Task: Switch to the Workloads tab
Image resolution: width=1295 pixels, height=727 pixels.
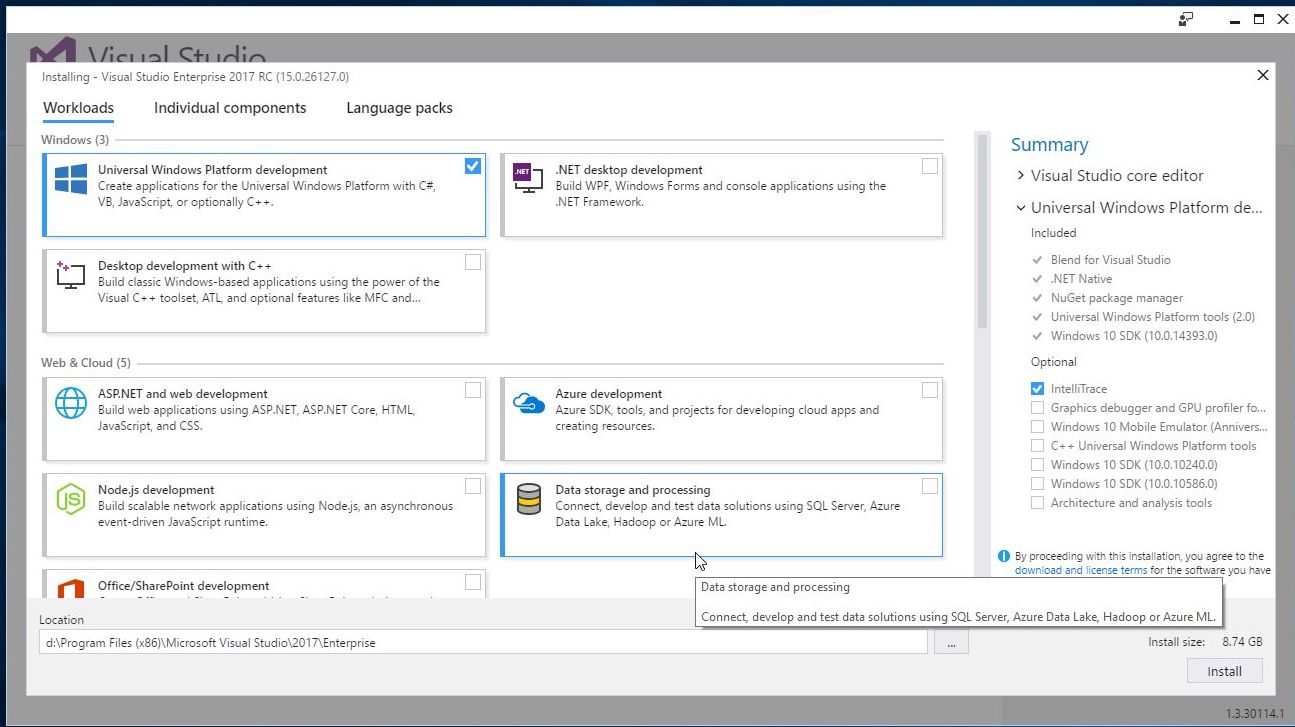Action: click(78, 108)
